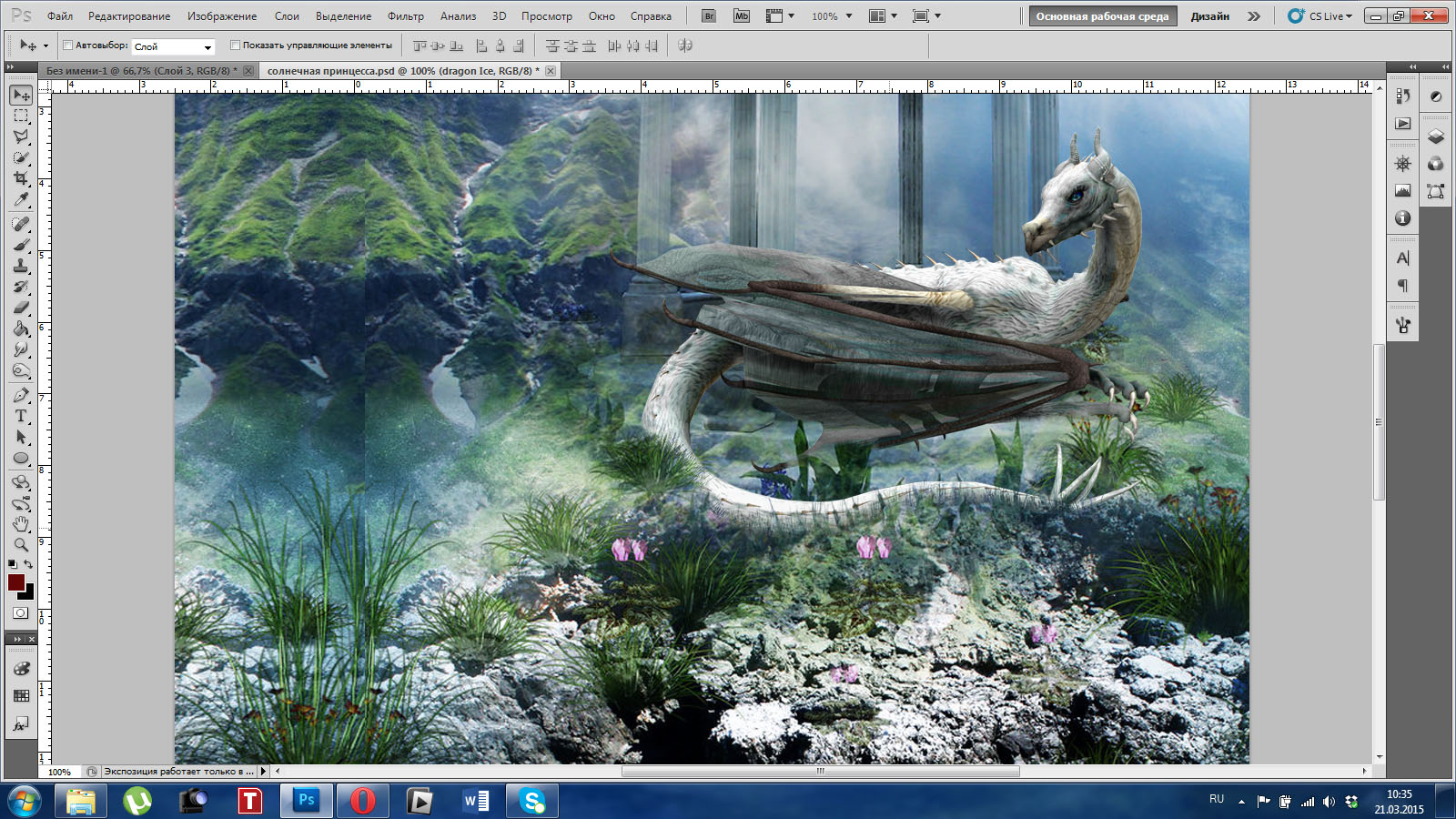The image size is (1456, 819).
Task: Switch to Без имени-1 document tab
Action: click(x=141, y=70)
